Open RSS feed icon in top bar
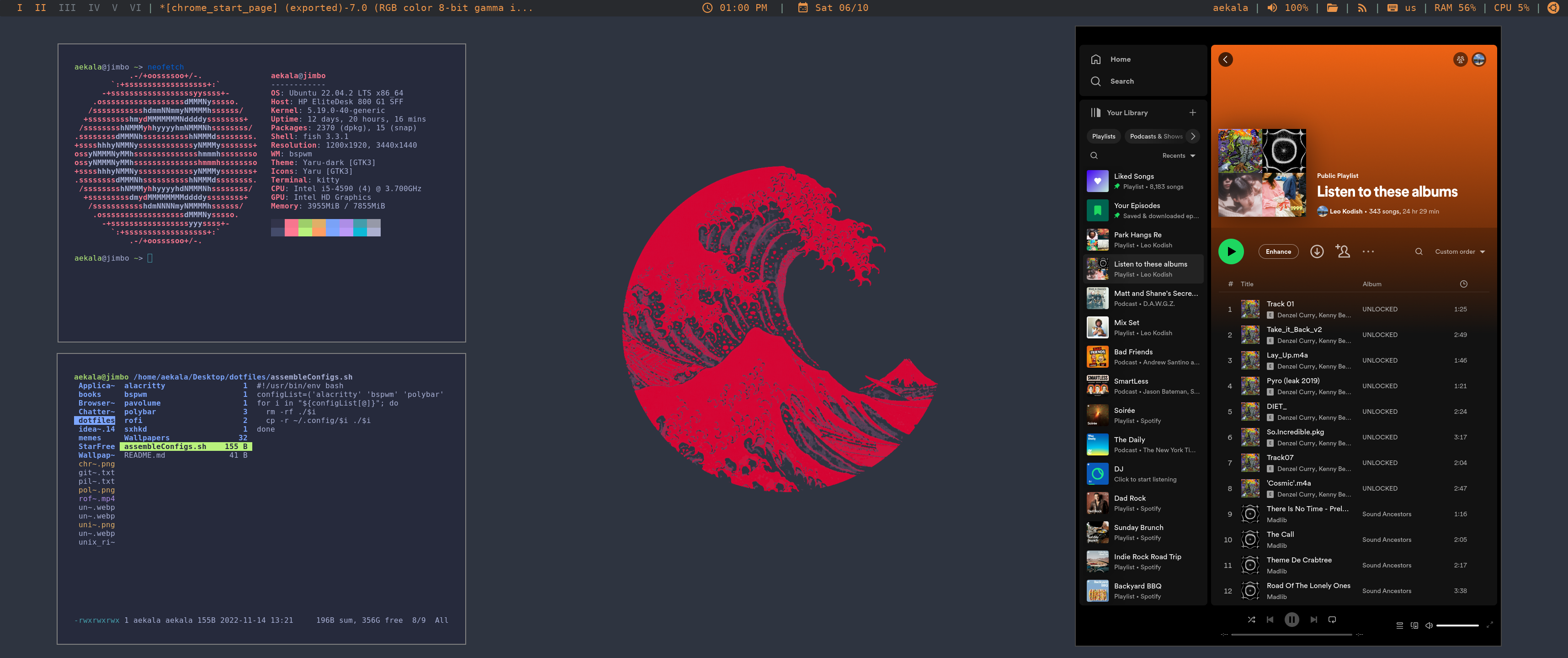This screenshot has height=658, width=1568. (x=1362, y=8)
